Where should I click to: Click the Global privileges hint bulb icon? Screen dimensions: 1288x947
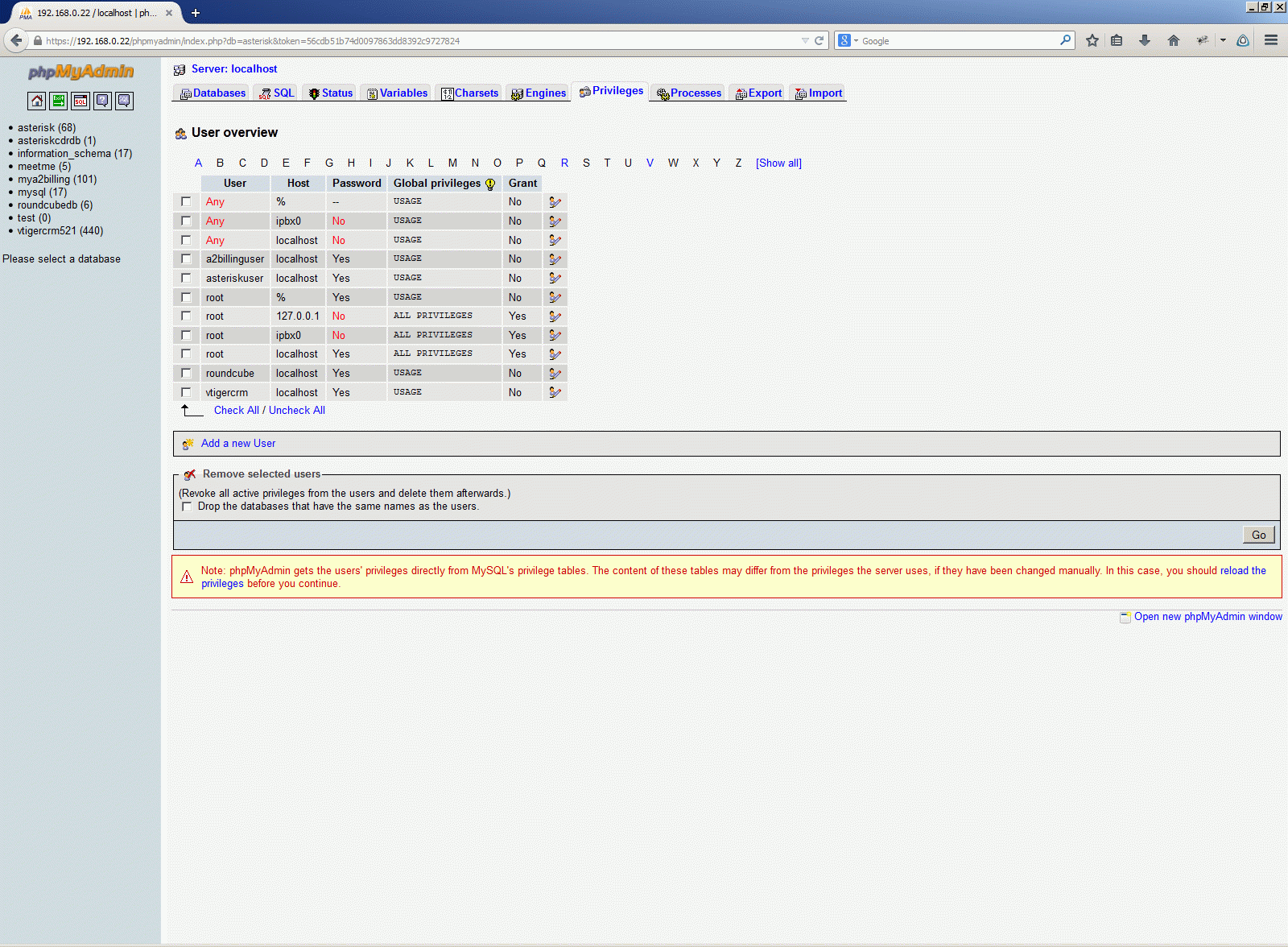tap(490, 184)
